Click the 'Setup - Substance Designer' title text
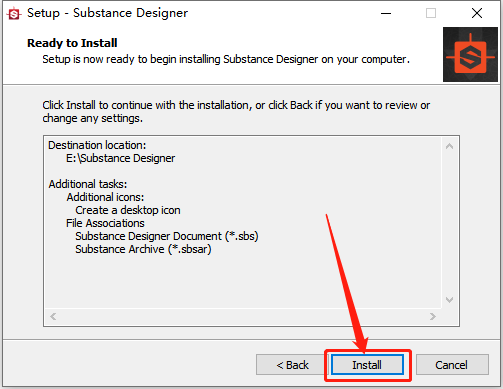The image size is (503, 389). [107, 13]
